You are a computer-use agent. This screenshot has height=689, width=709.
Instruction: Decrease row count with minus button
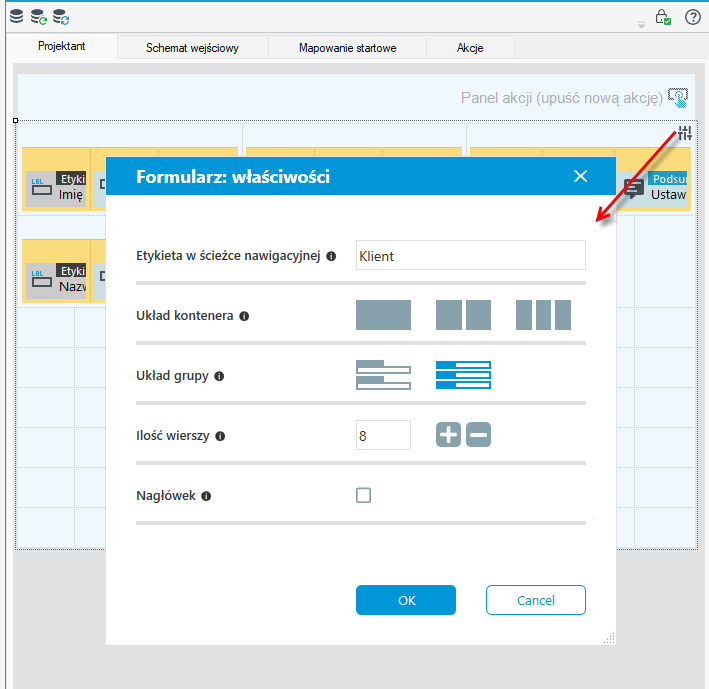[x=478, y=435]
